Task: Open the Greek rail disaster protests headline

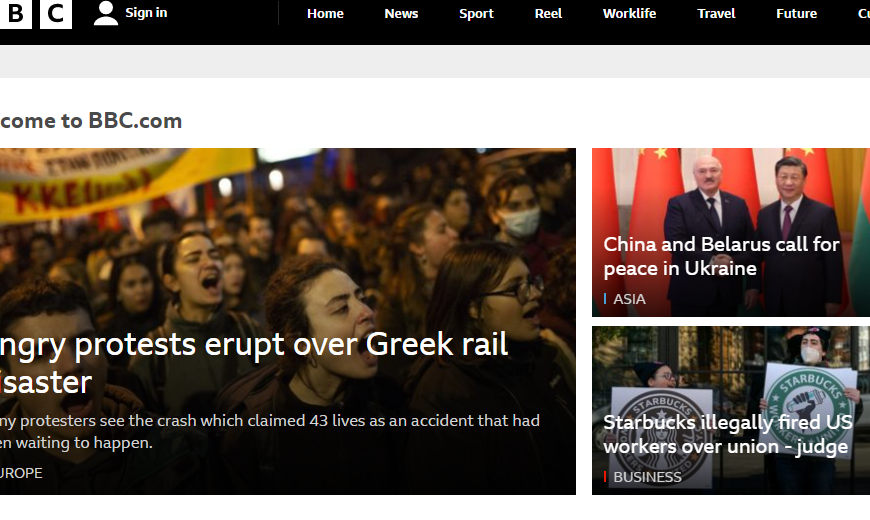Action: click(254, 363)
